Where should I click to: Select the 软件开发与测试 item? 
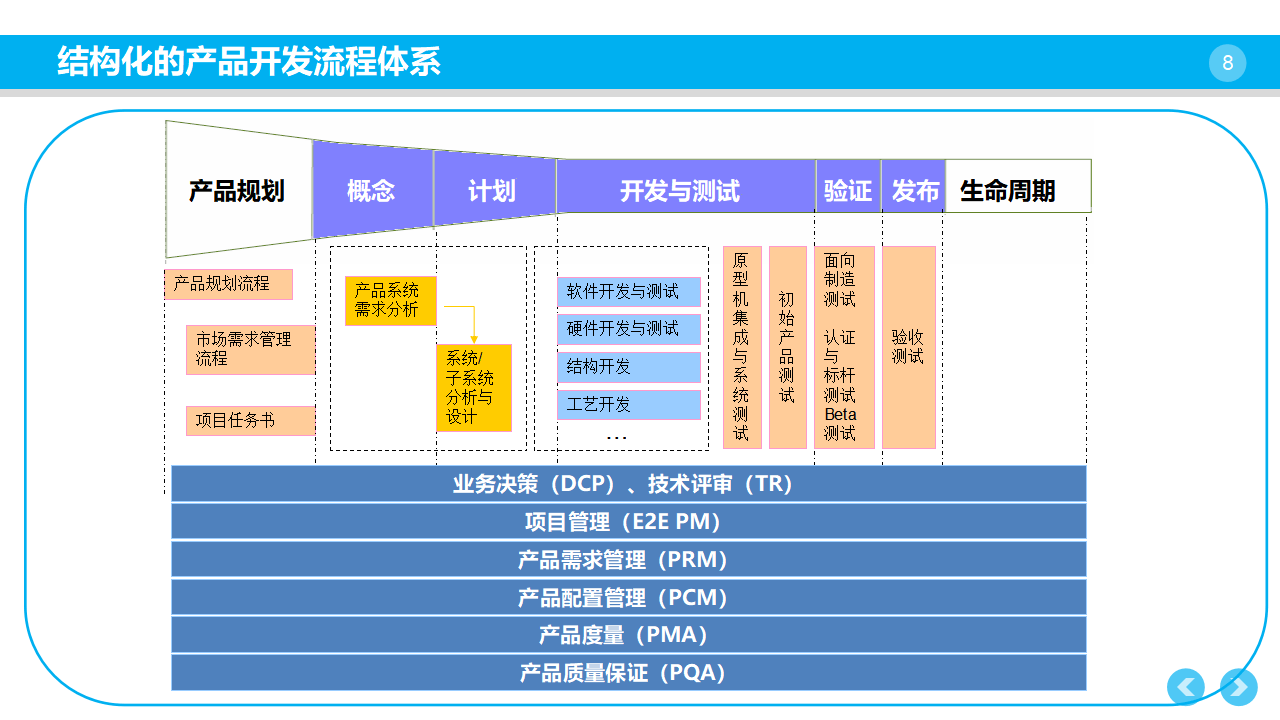(629, 291)
